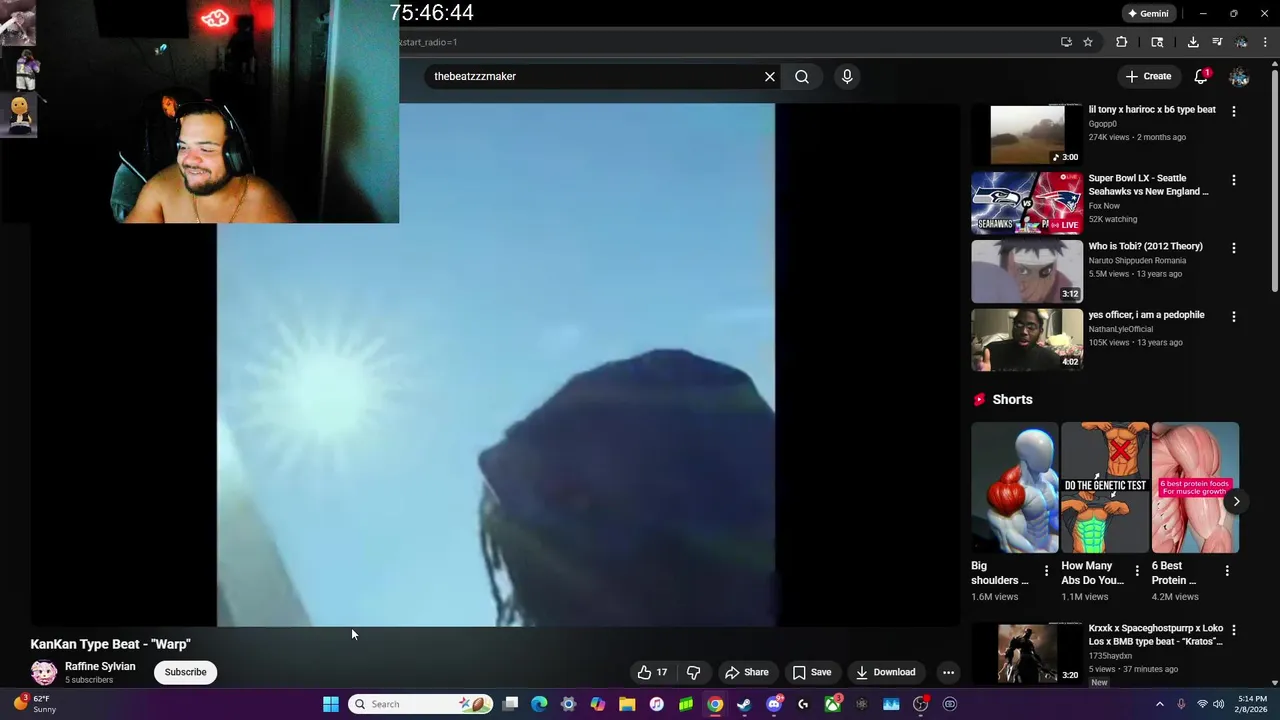
Task: Open options for Big shoulders Short
Action: pos(1046,571)
